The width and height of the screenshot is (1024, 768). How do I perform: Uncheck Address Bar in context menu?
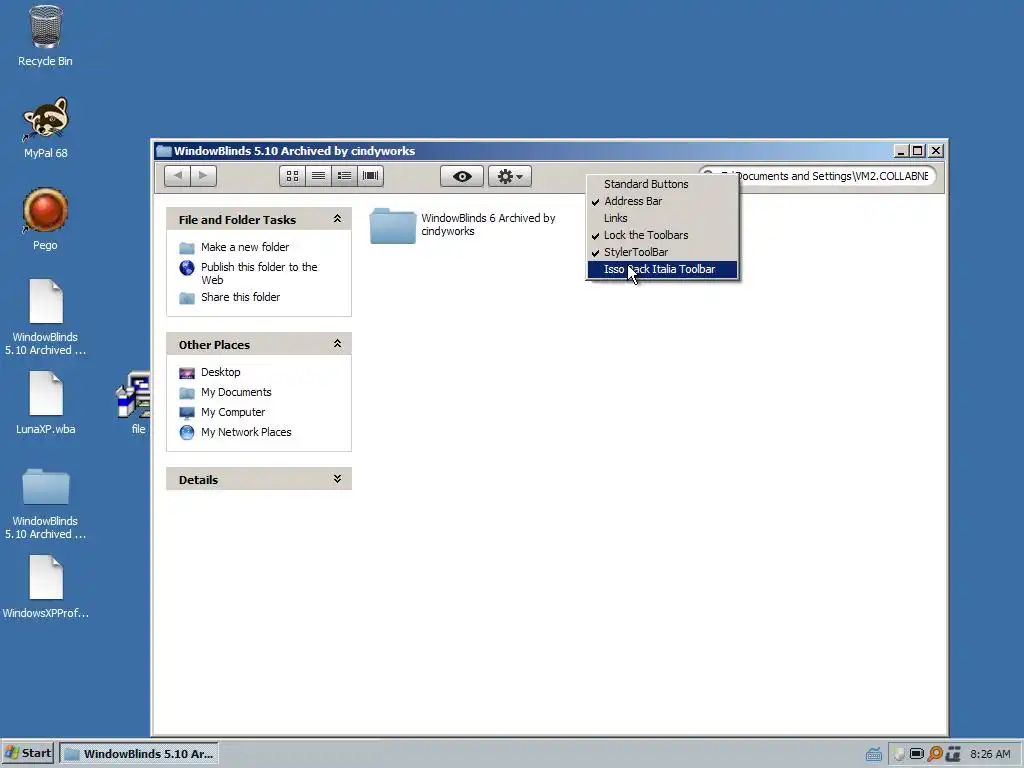(662, 201)
